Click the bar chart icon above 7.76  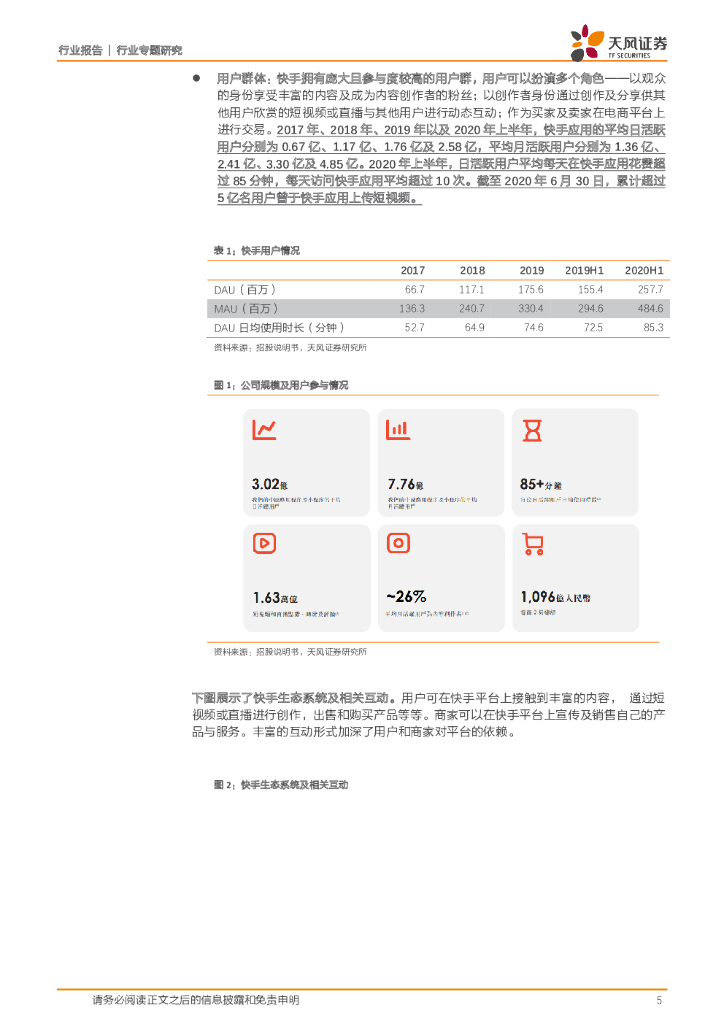(398, 429)
